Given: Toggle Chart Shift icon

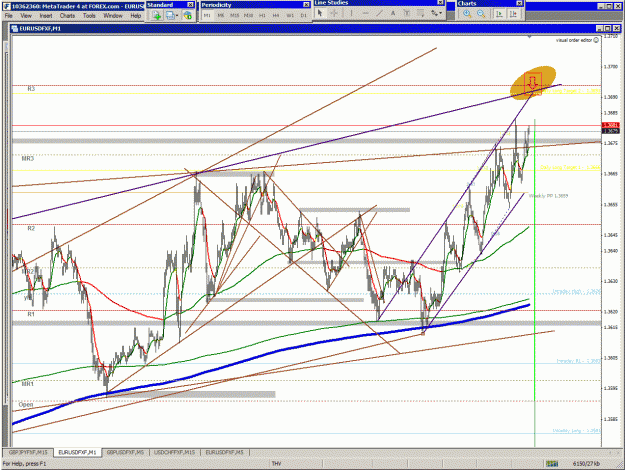Looking at the screenshot, I should click(513, 14).
